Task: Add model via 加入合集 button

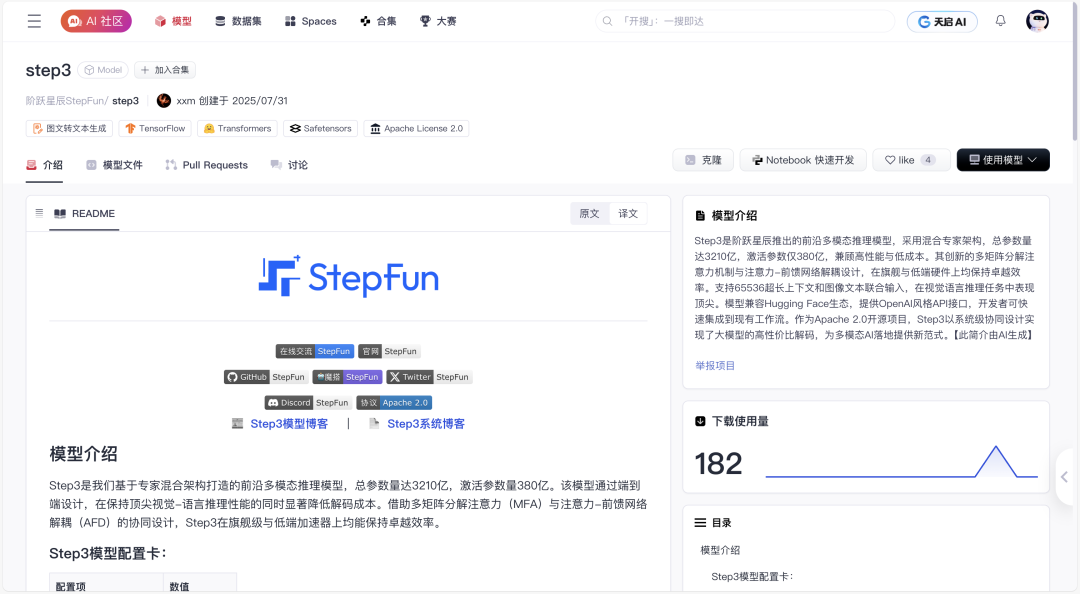Action: (x=165, y=70)
